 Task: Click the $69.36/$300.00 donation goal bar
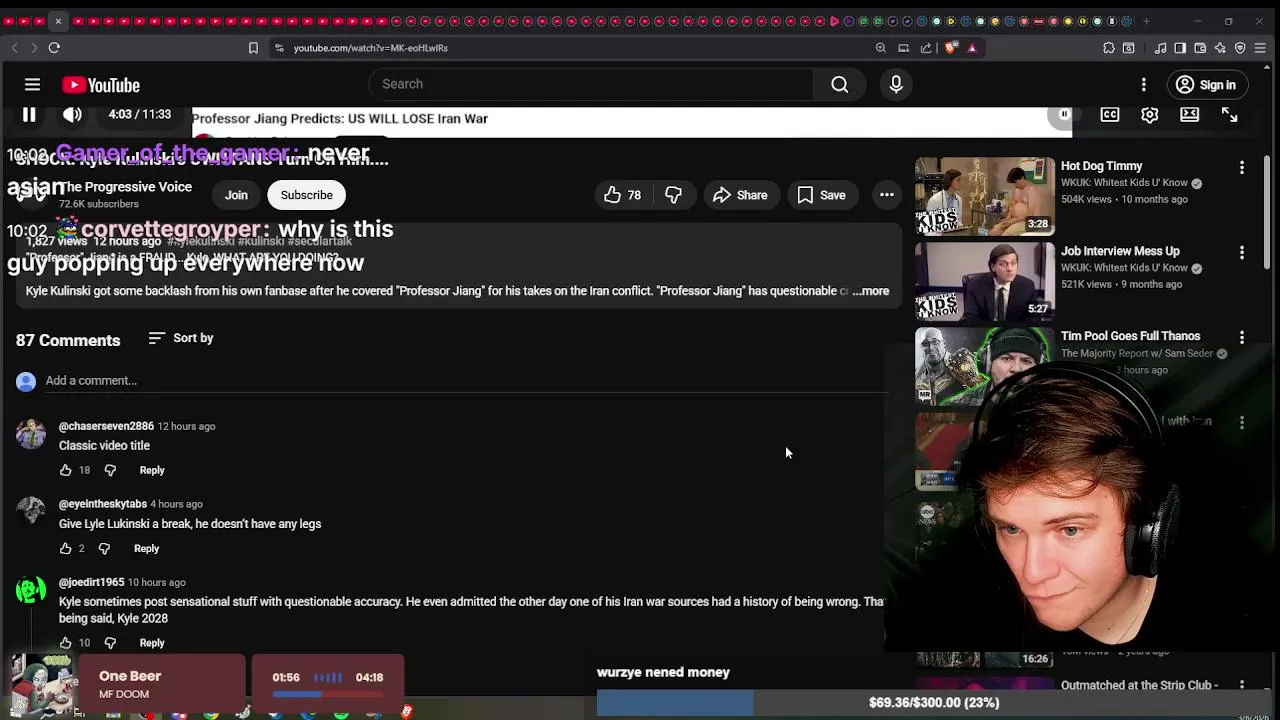pyautogui.click(x=933, y=703)
